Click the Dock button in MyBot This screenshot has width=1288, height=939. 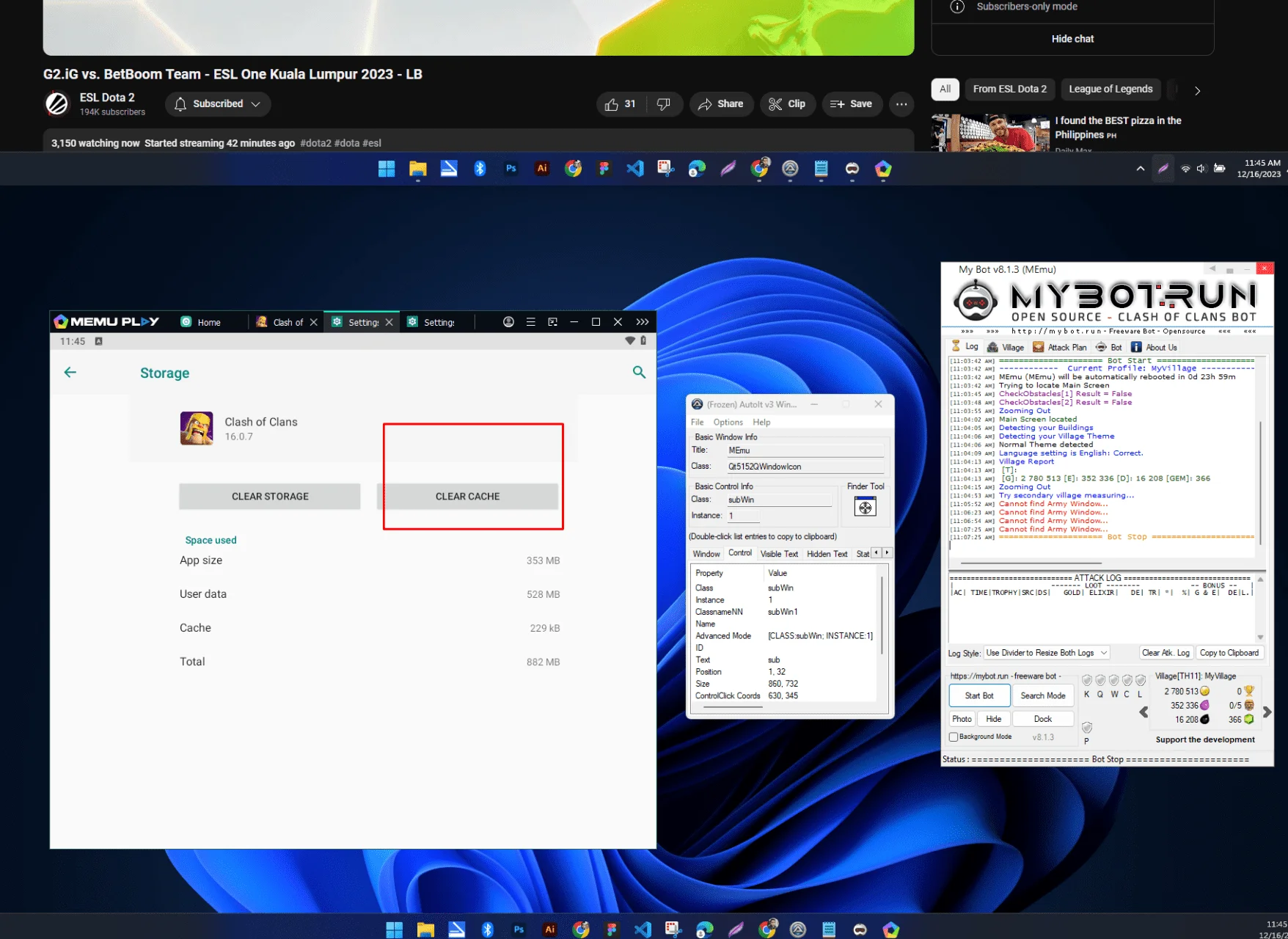1043,719
